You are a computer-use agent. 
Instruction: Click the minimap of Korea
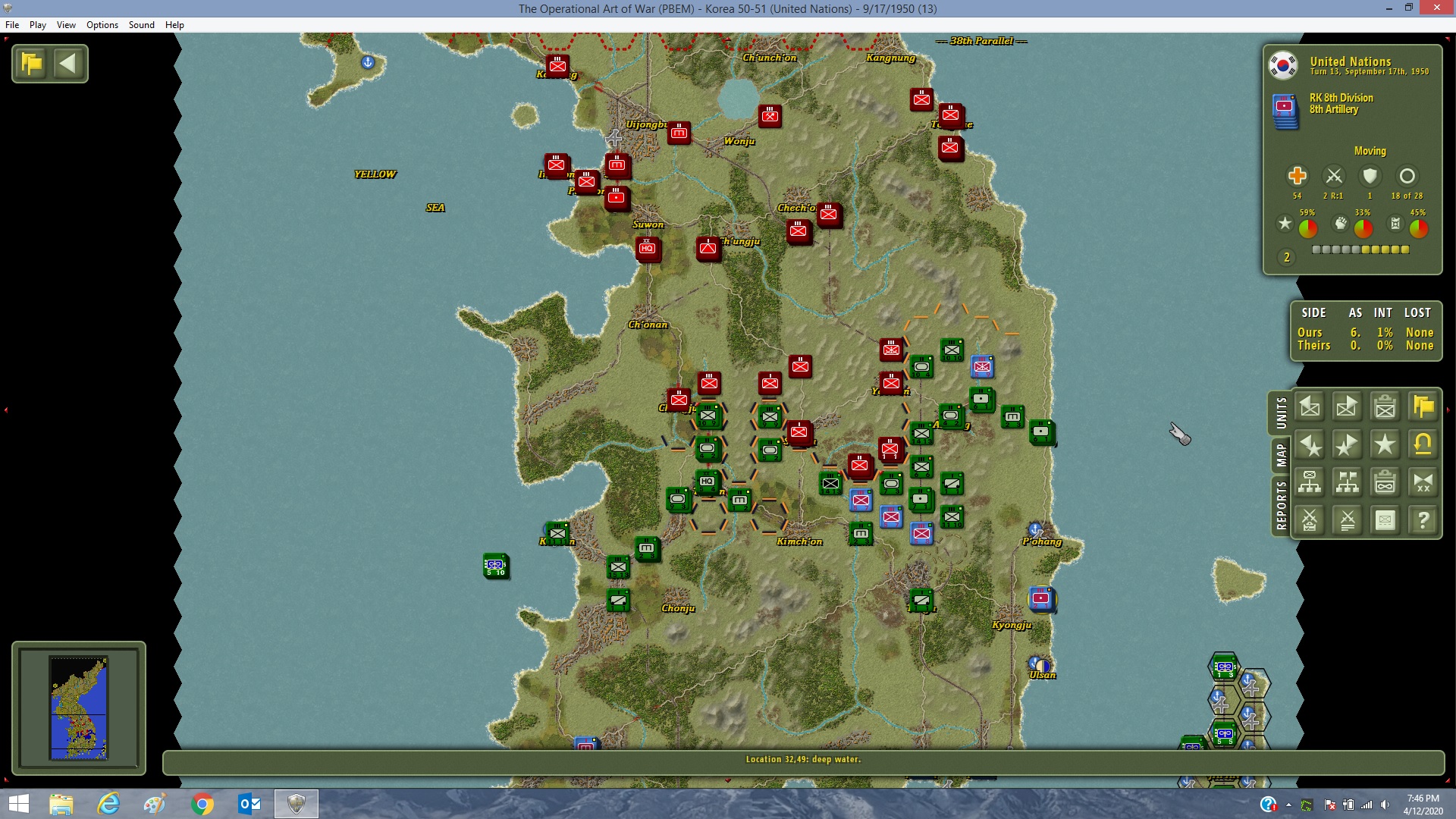pos(79,708)
